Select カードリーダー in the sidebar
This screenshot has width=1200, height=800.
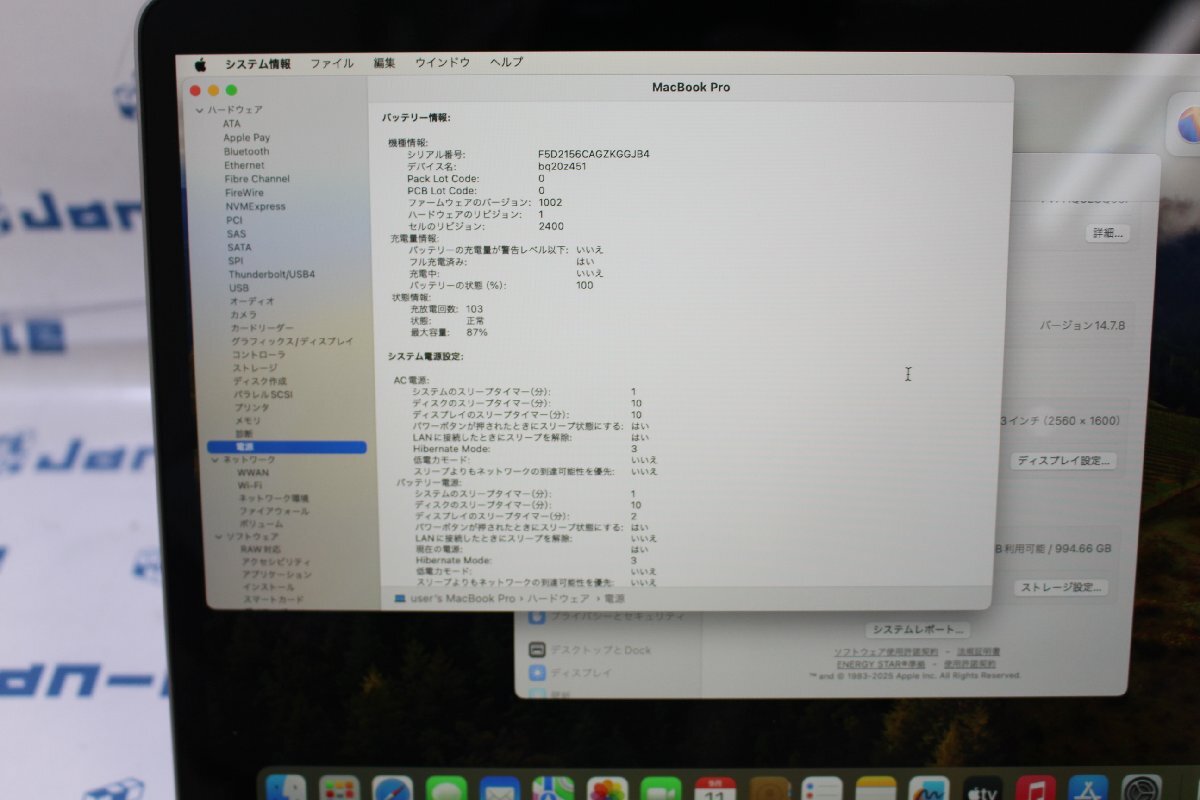[x=262, y=328]
